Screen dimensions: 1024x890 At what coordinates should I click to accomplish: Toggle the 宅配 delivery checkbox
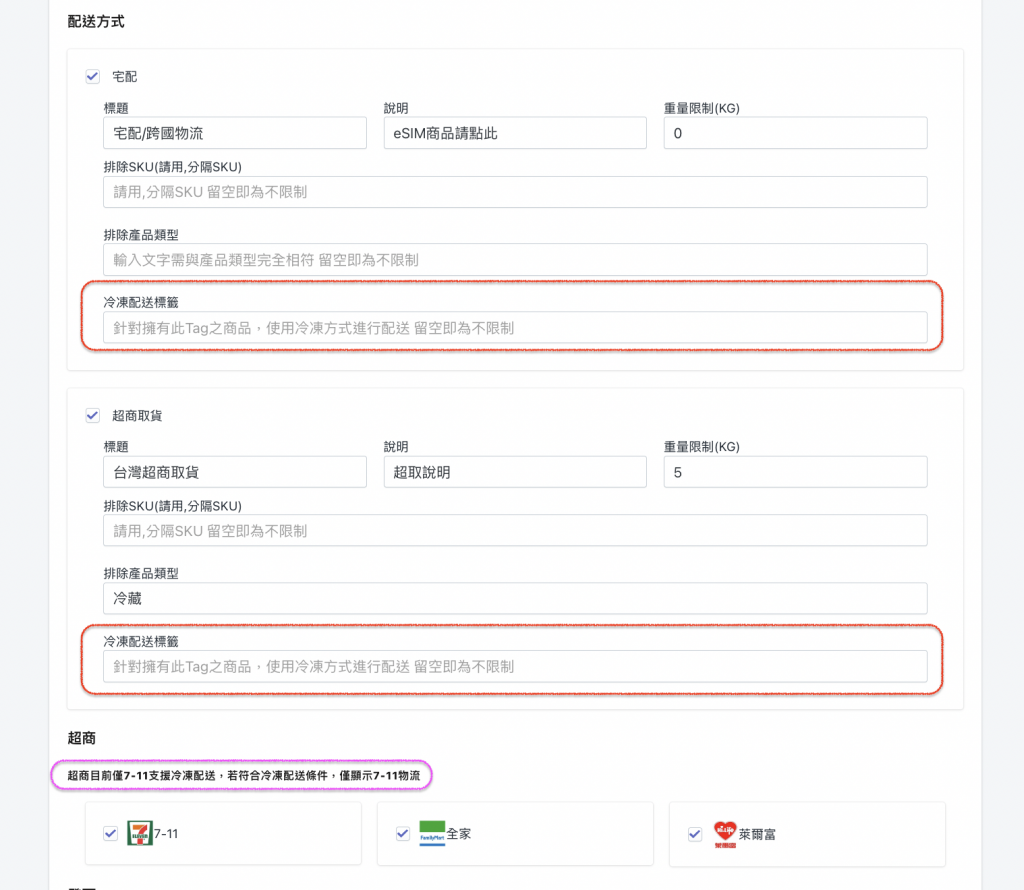pos(93,76)
